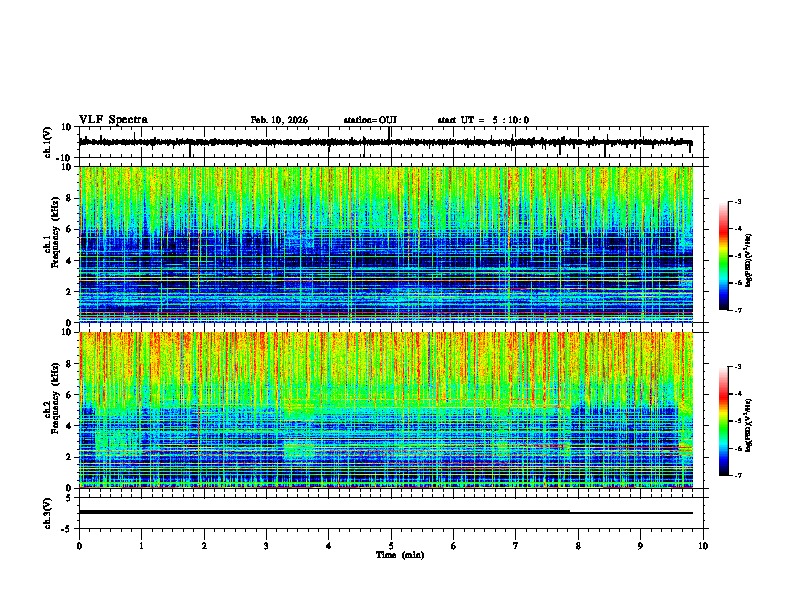Click time axis tick label "1"
The height and width of the screenshot is (612, 792).
(x=141, y=546)
